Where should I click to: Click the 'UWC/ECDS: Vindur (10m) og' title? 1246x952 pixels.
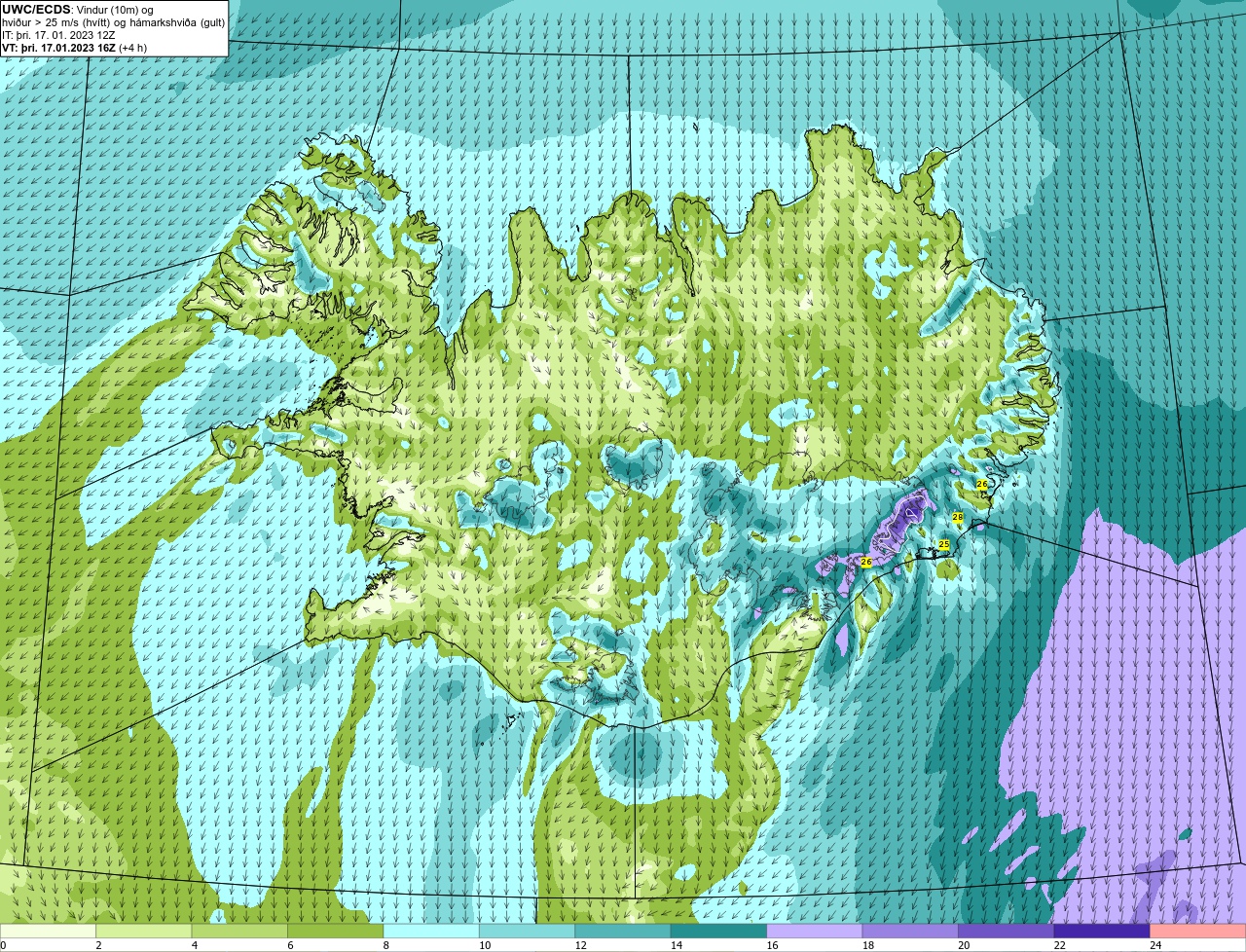(78, 10)
